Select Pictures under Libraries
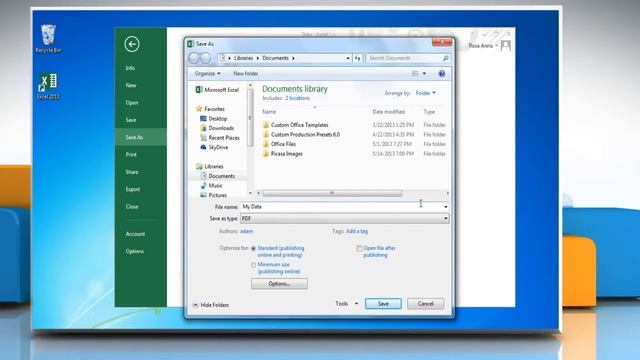 pyautogui.click(x=213, y=195)
